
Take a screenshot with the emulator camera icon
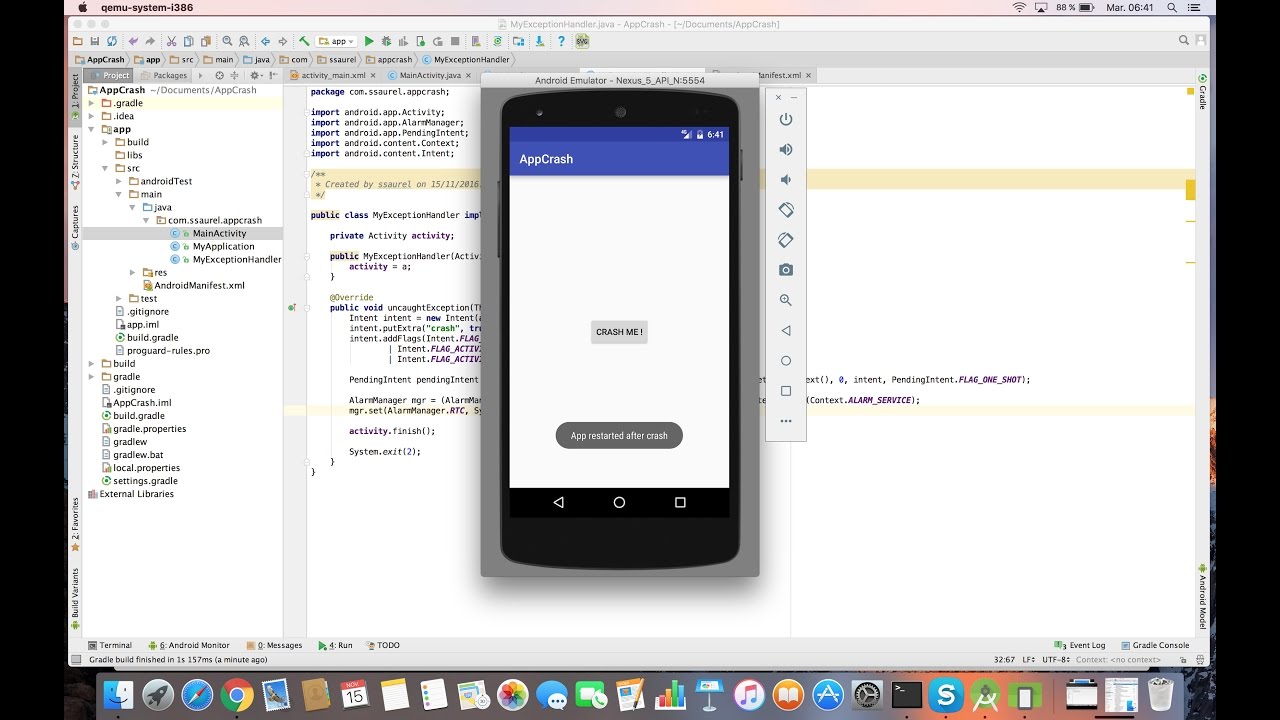(786, 270)
